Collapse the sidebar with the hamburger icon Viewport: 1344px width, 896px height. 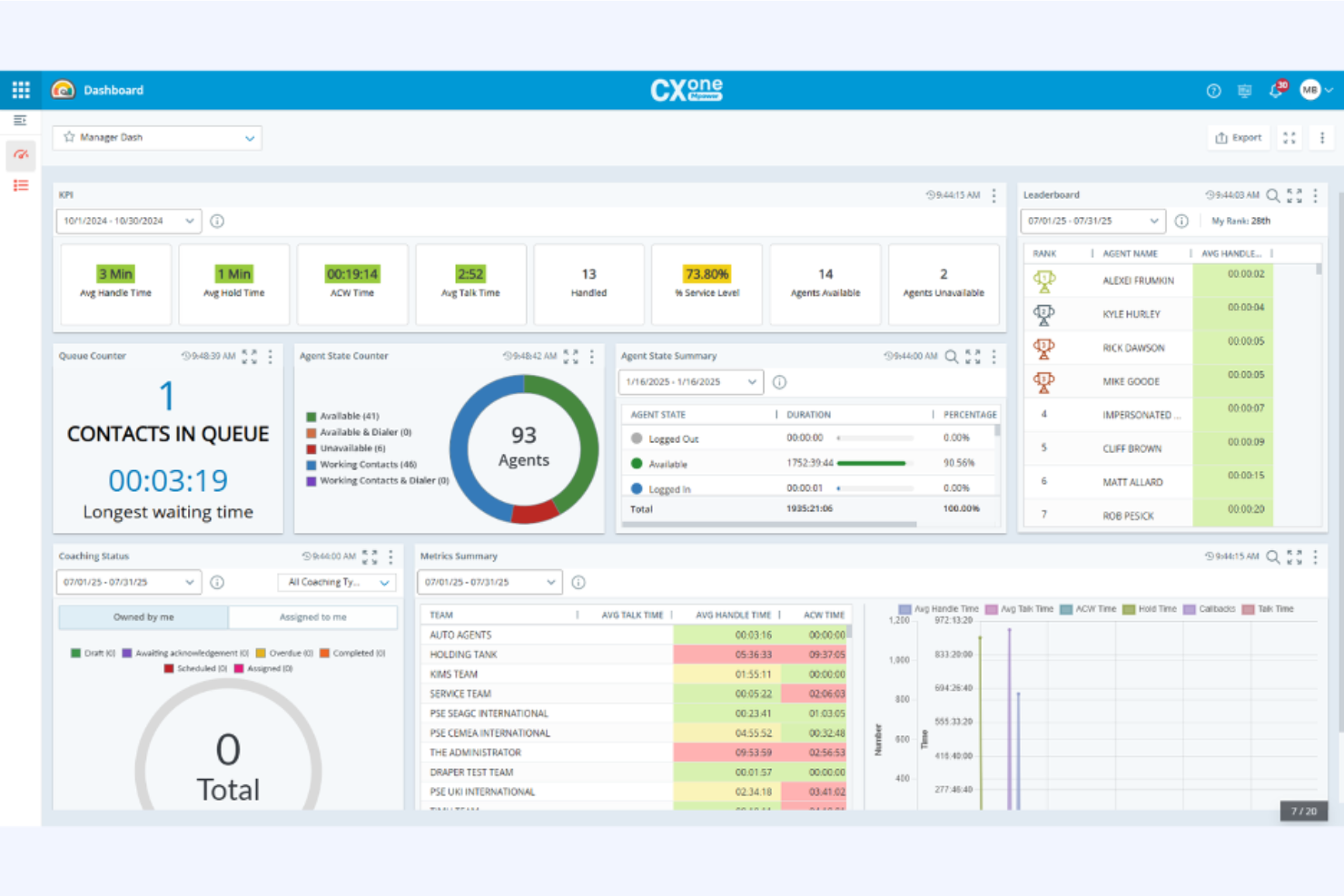pyautogui.click(x=20, y=120)
